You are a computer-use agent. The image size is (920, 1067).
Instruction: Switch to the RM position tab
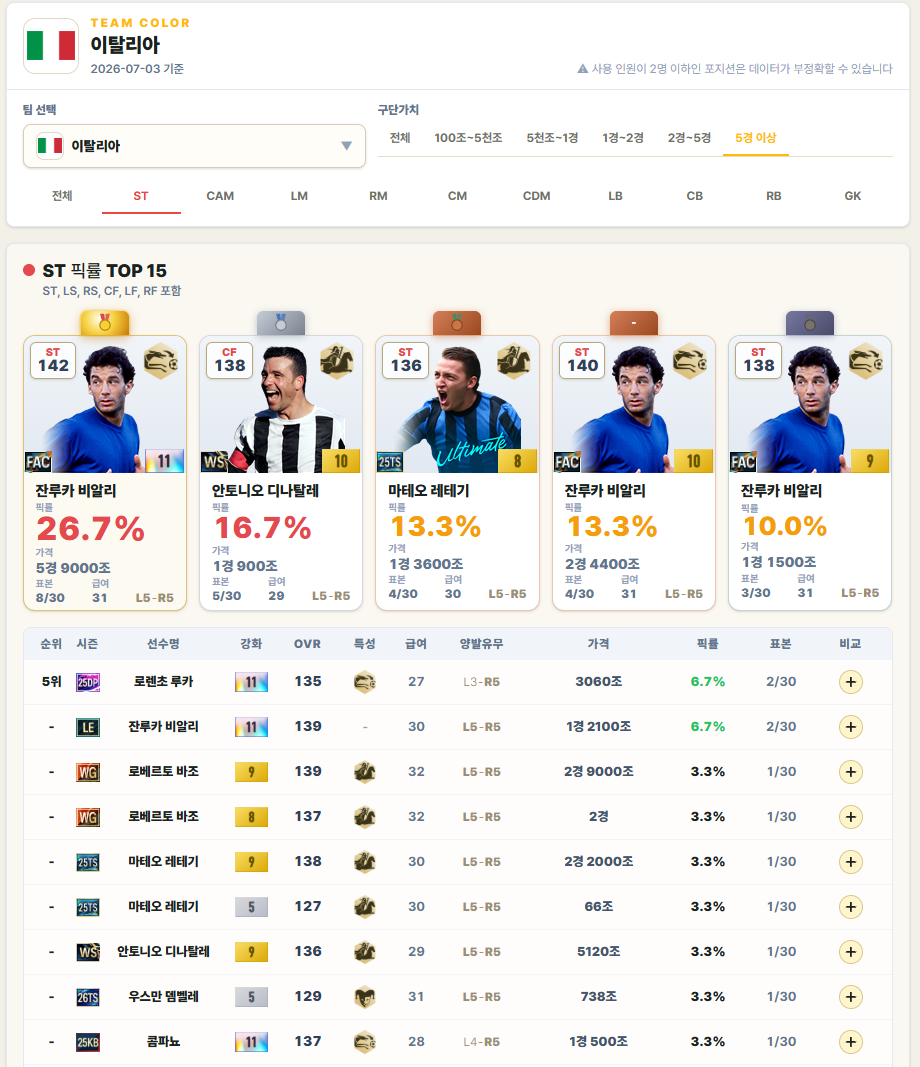pos(378,196)
